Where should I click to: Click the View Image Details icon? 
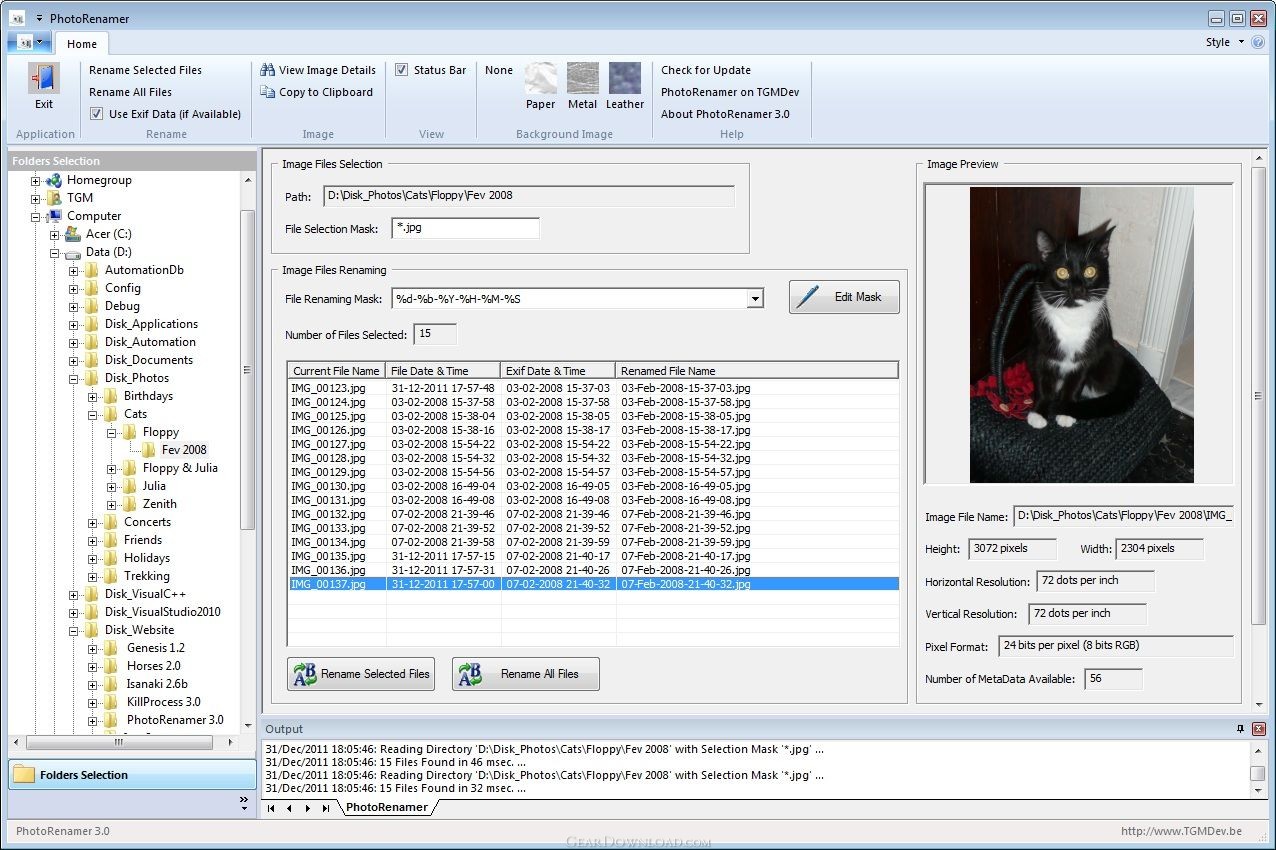click(x=268, y=70)
